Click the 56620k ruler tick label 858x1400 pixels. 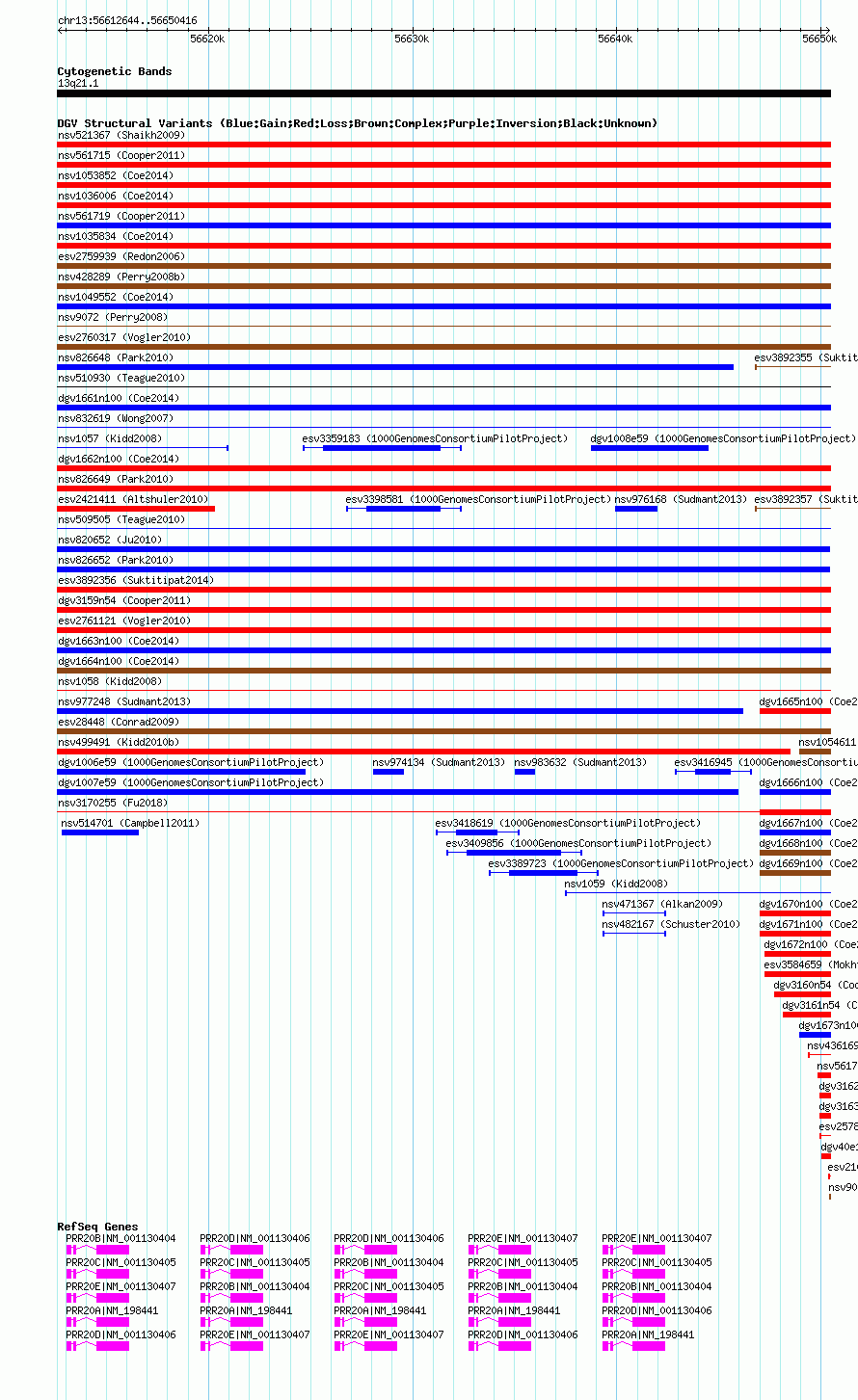pos(207,39)
